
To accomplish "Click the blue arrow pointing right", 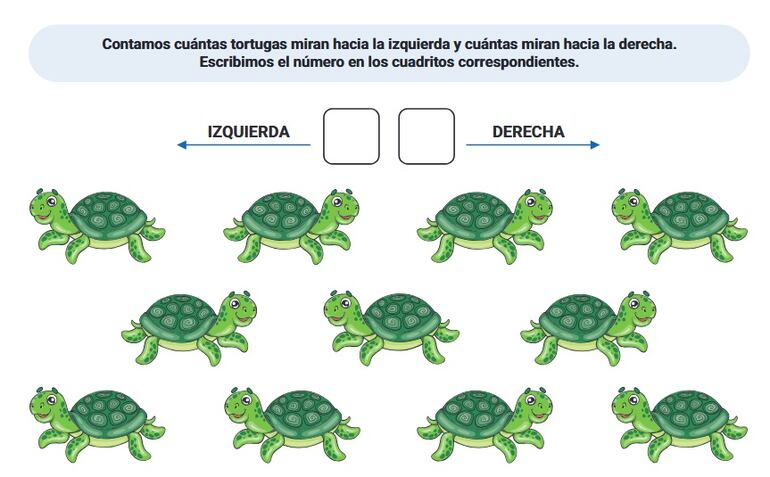I will tap(533, 144).
